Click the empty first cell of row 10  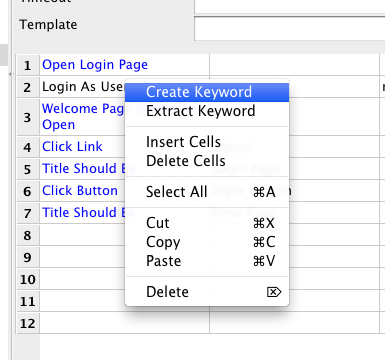click(124, 279)
